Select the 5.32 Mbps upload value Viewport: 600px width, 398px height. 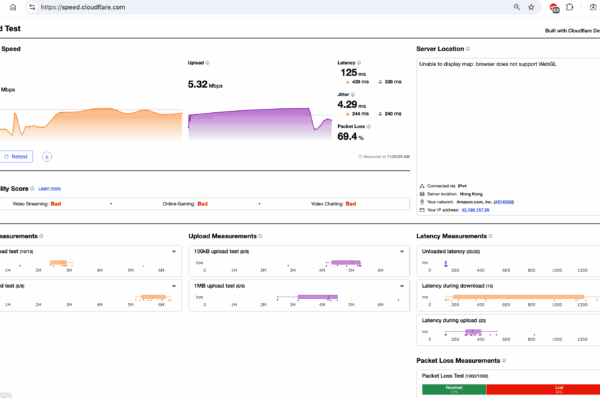[x=205, y=85]
